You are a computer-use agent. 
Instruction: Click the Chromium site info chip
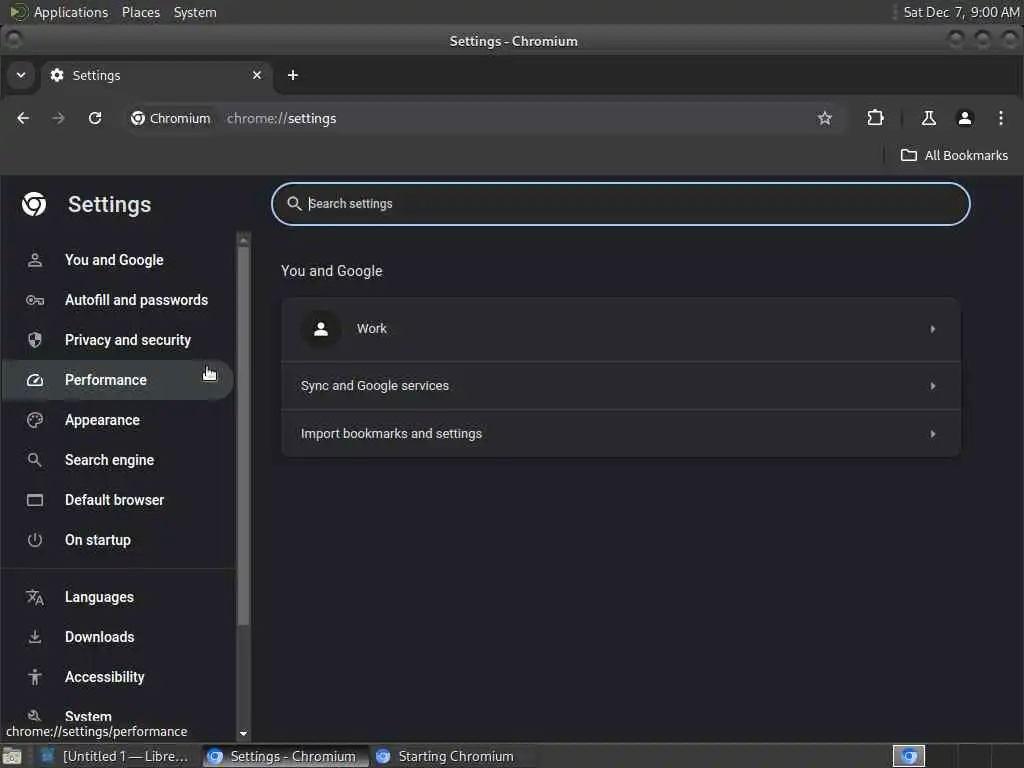(x=170, y=118)
